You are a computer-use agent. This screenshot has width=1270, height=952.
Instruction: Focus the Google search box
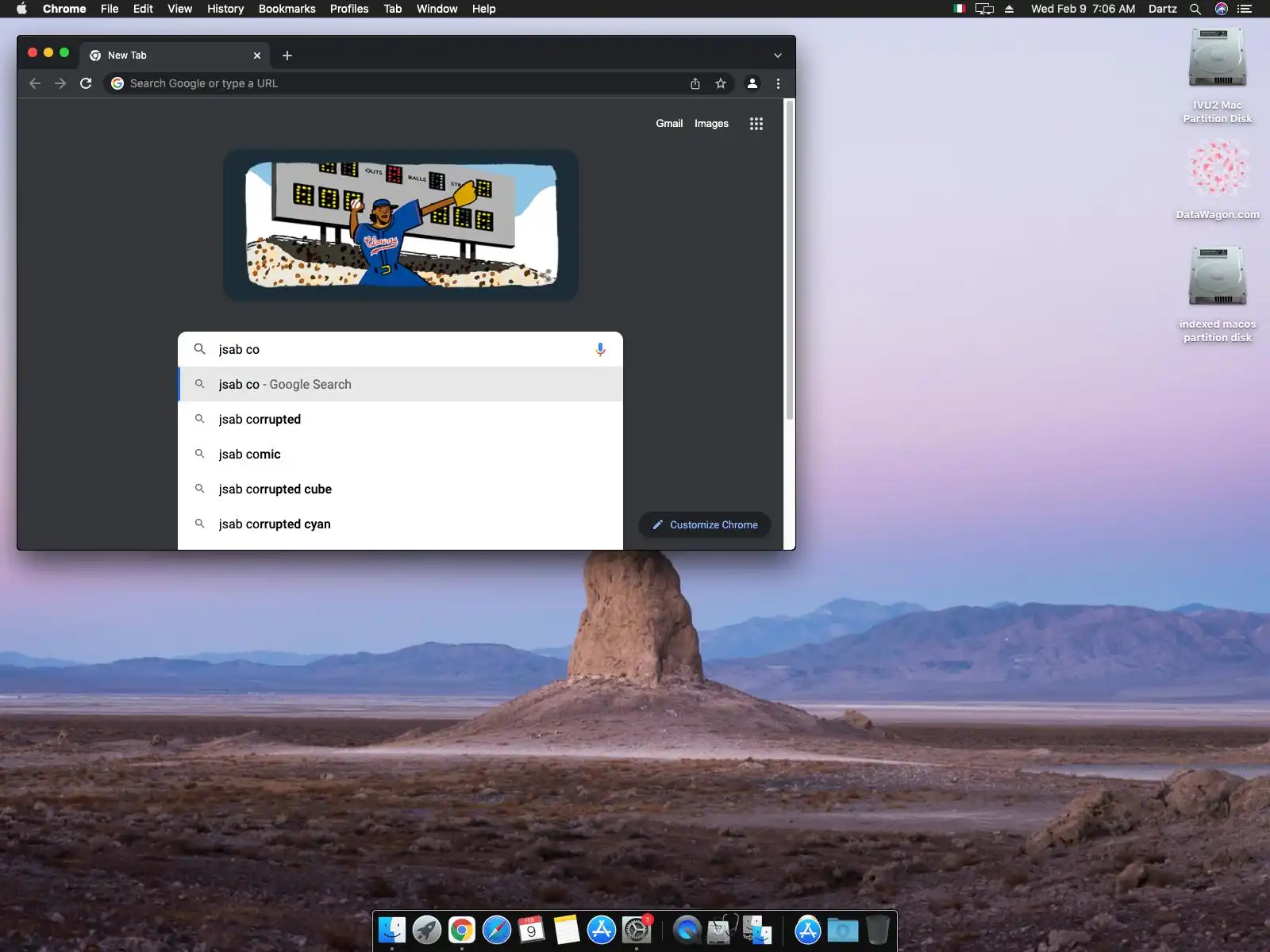coord(400,349)
